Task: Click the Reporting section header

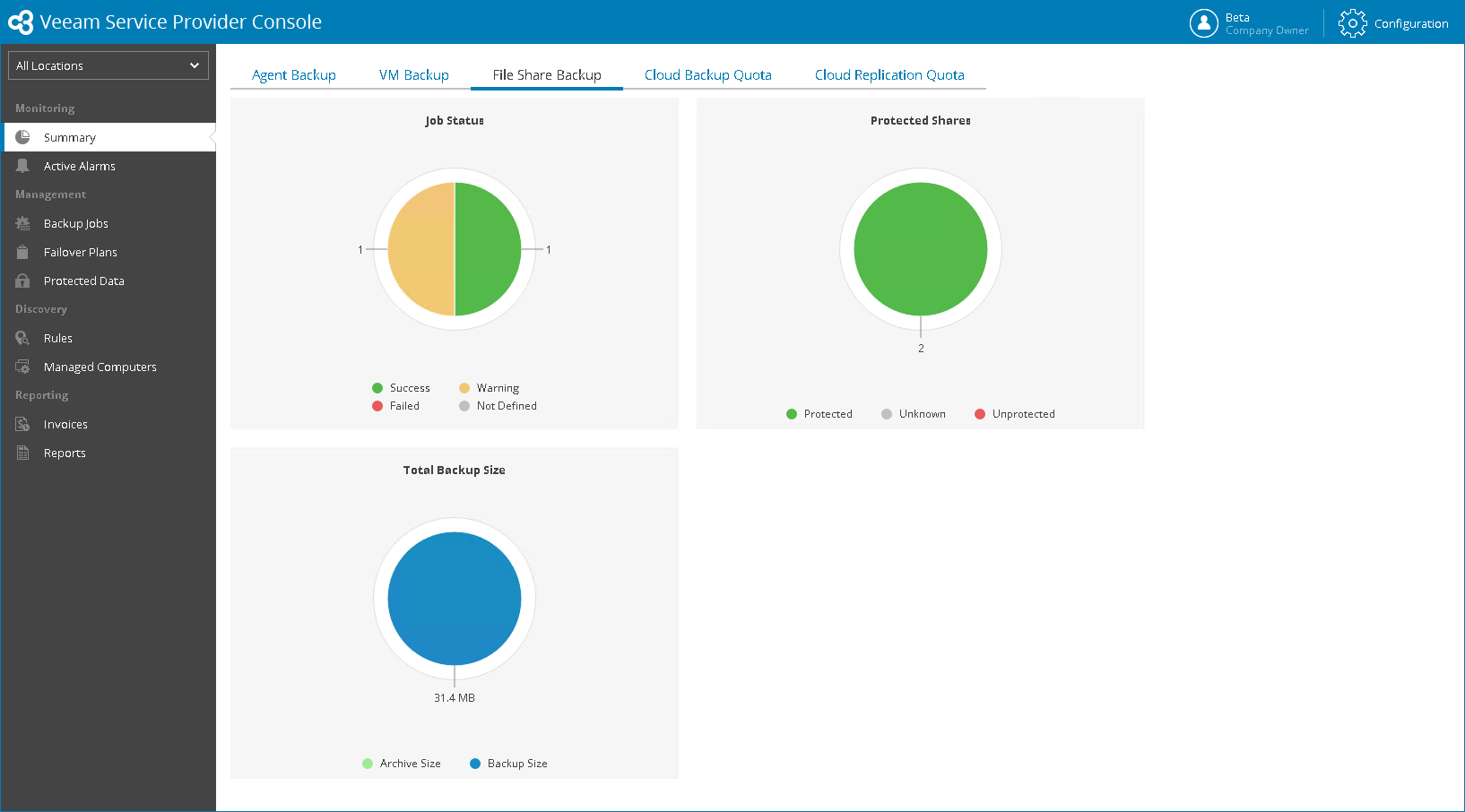Action: [x=42, y=395]
